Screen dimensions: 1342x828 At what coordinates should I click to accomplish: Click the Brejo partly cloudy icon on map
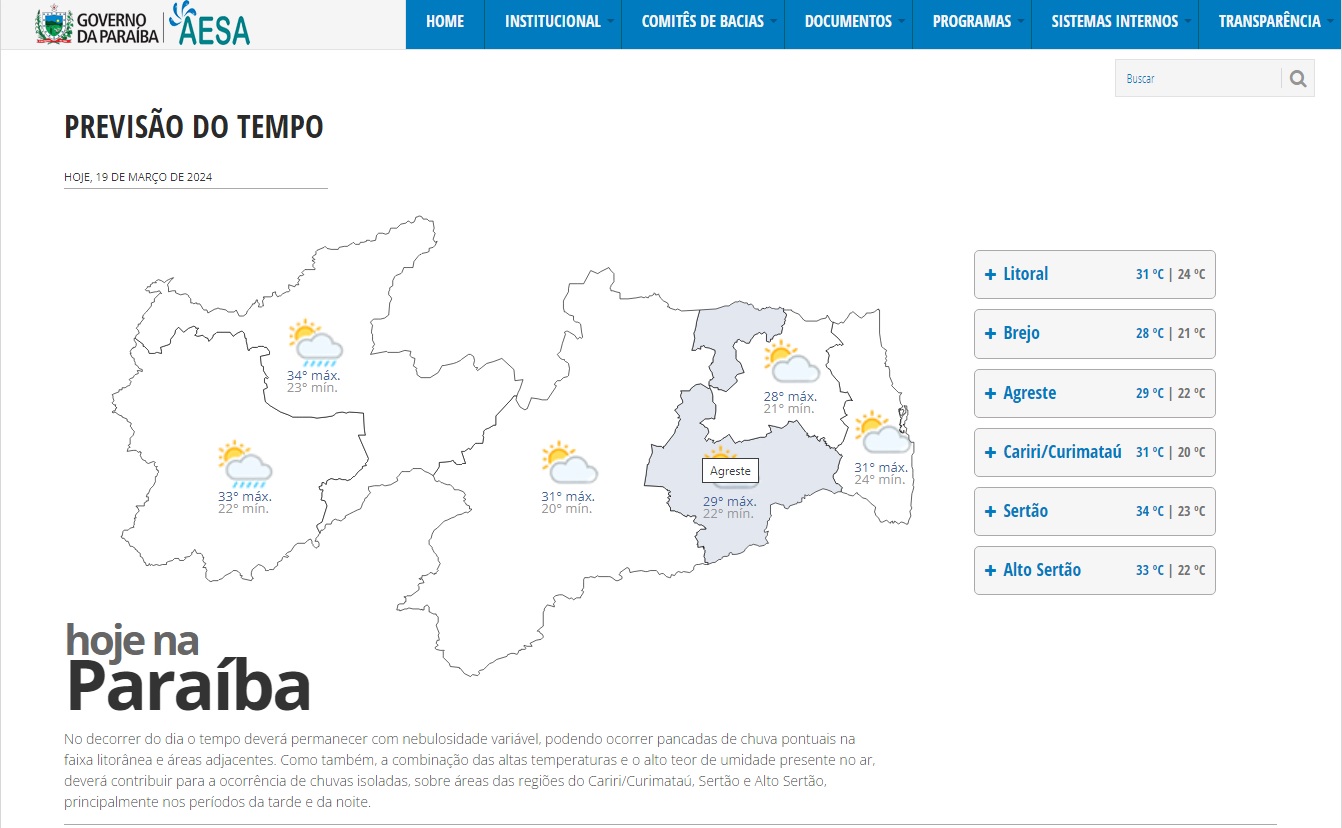pos(791,362)
